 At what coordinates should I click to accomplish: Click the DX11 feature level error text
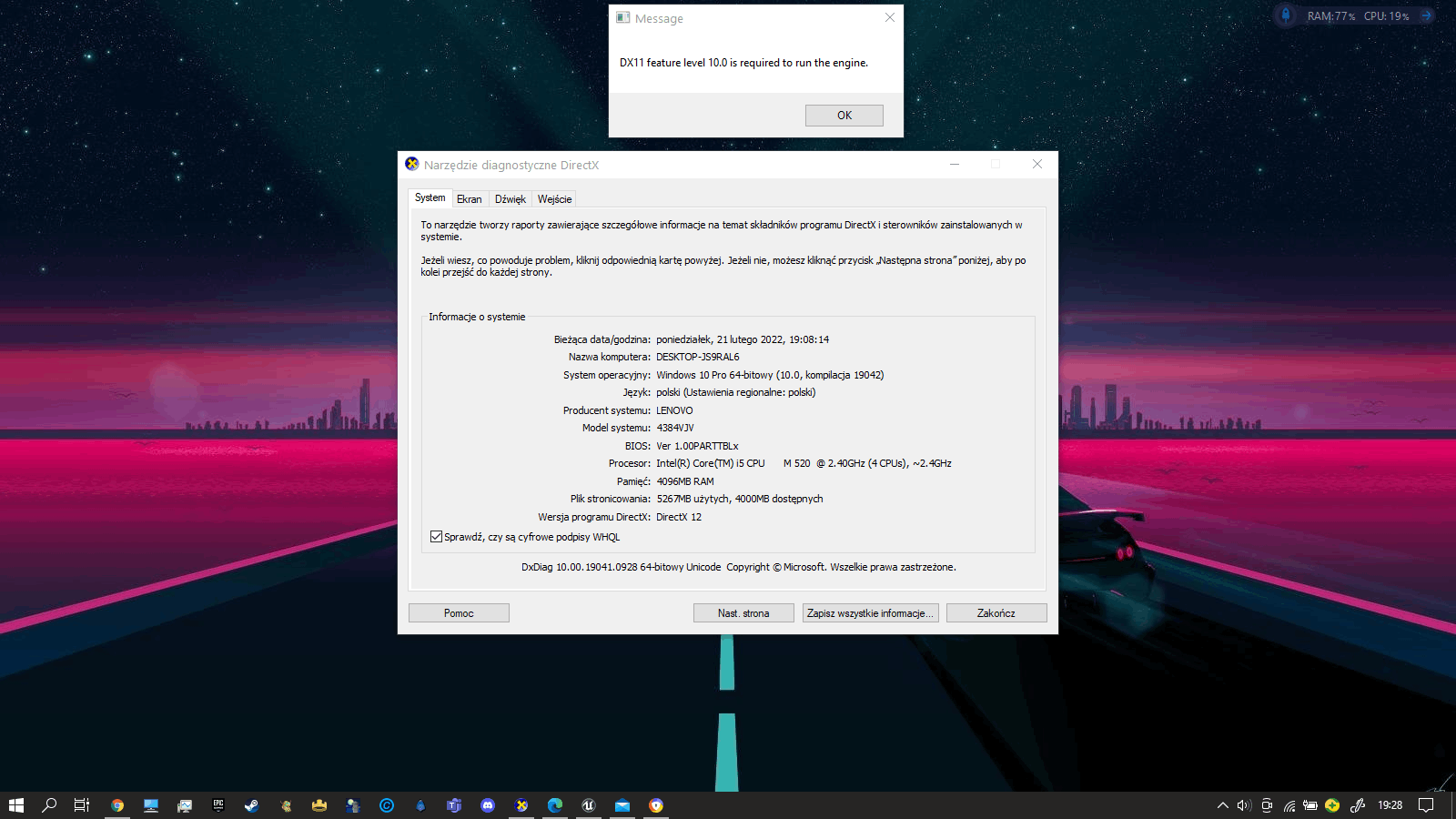pos(743,63)
